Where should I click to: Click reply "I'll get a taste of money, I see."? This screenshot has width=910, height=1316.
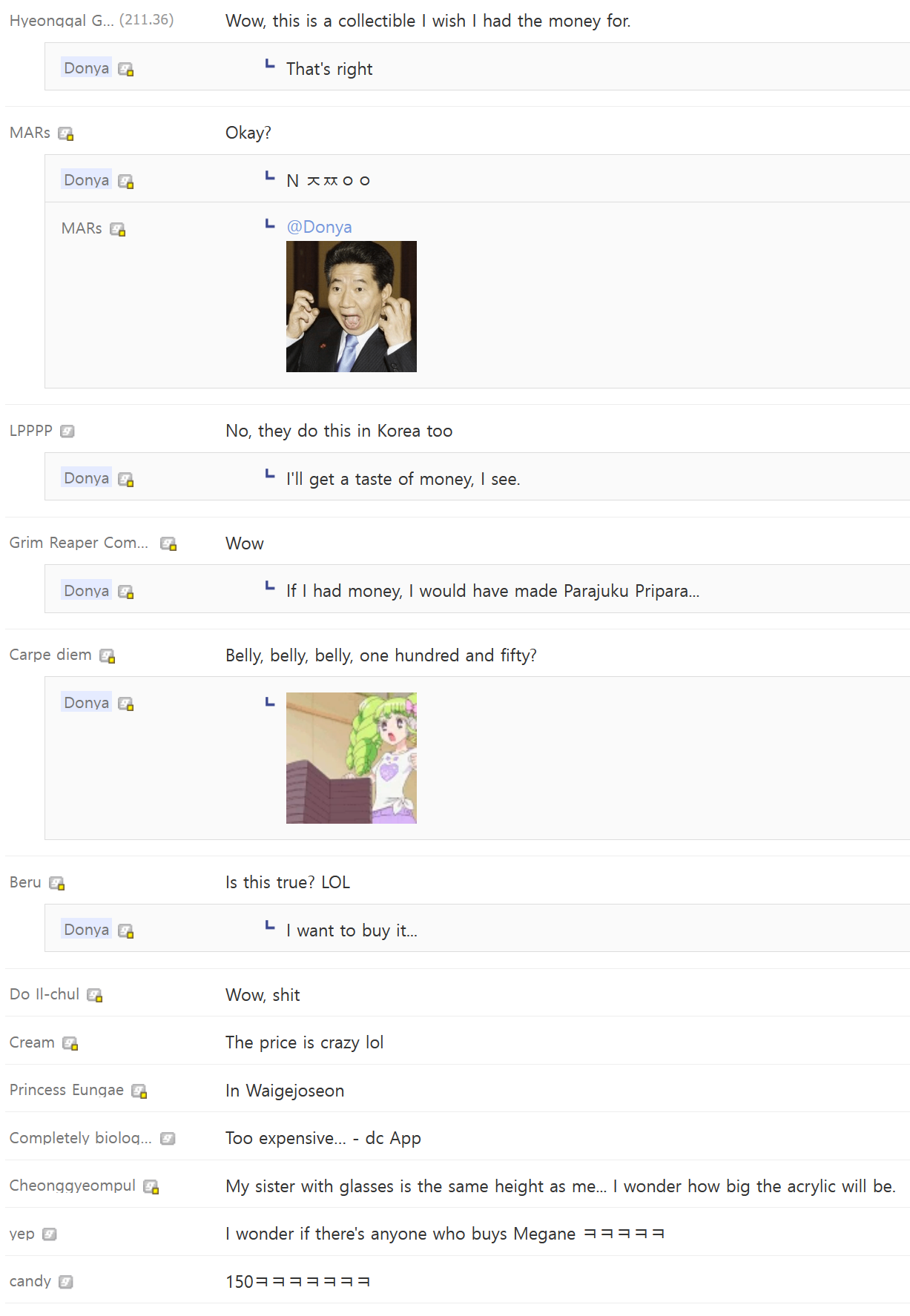point(403,479)
